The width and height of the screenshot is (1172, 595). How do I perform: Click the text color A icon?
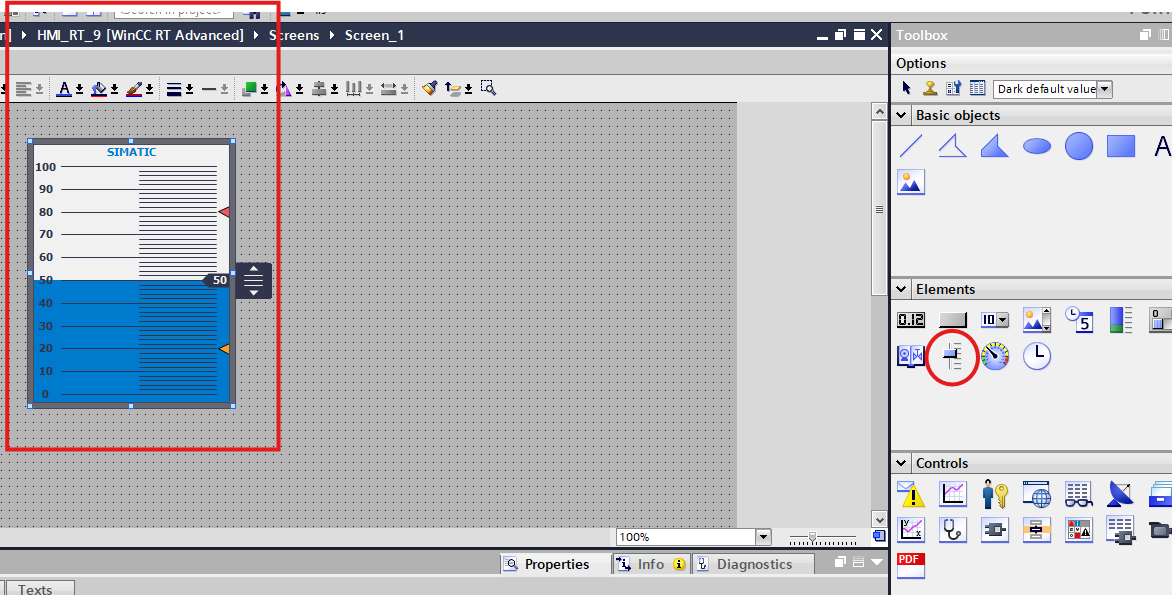pos(64,89)
